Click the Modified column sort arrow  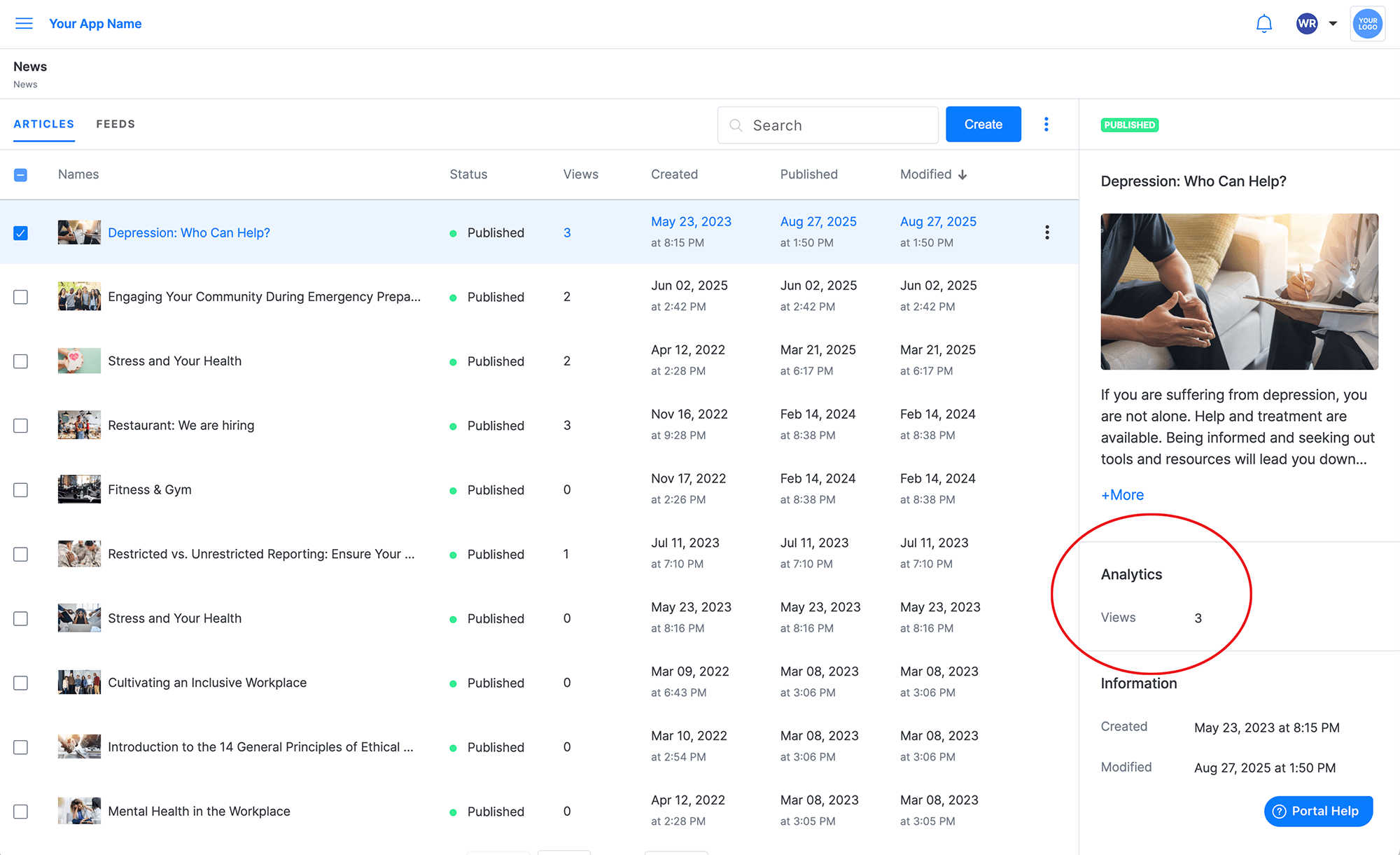point(962,175)
